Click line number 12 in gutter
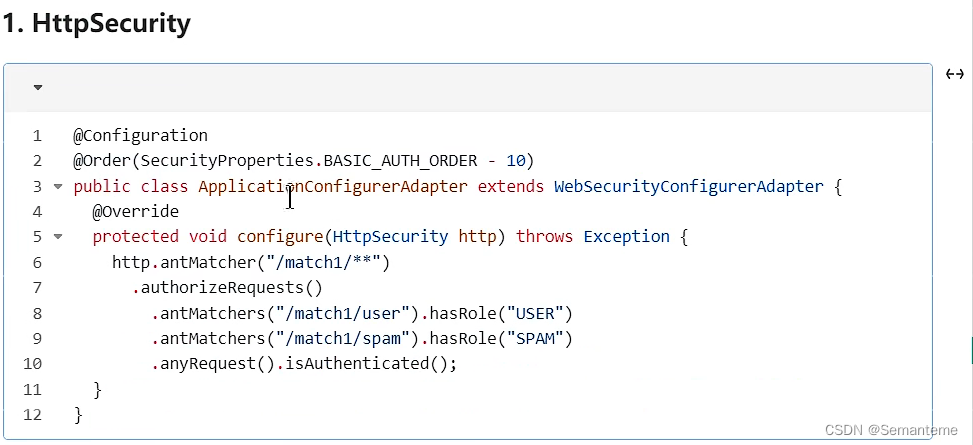This screenshot has width=973, height=445. (x=33, y=415)
